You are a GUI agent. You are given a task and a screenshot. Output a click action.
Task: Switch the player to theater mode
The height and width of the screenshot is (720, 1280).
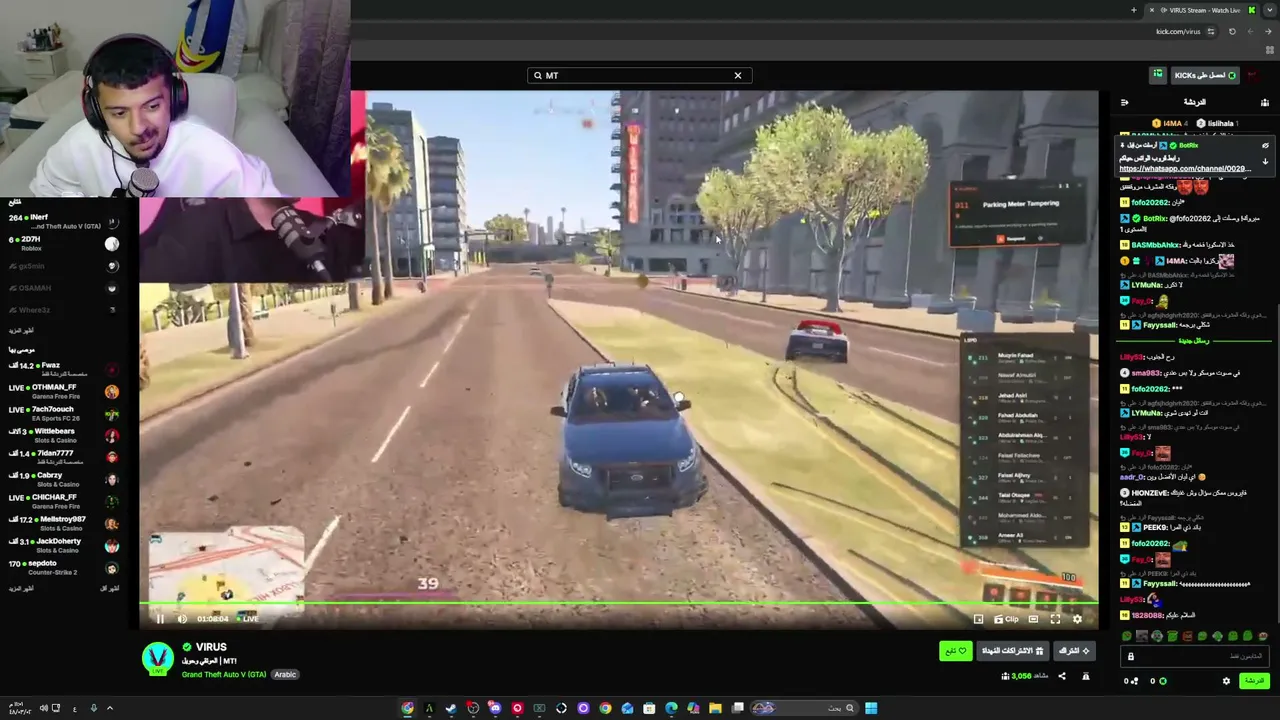point(1033,619)
